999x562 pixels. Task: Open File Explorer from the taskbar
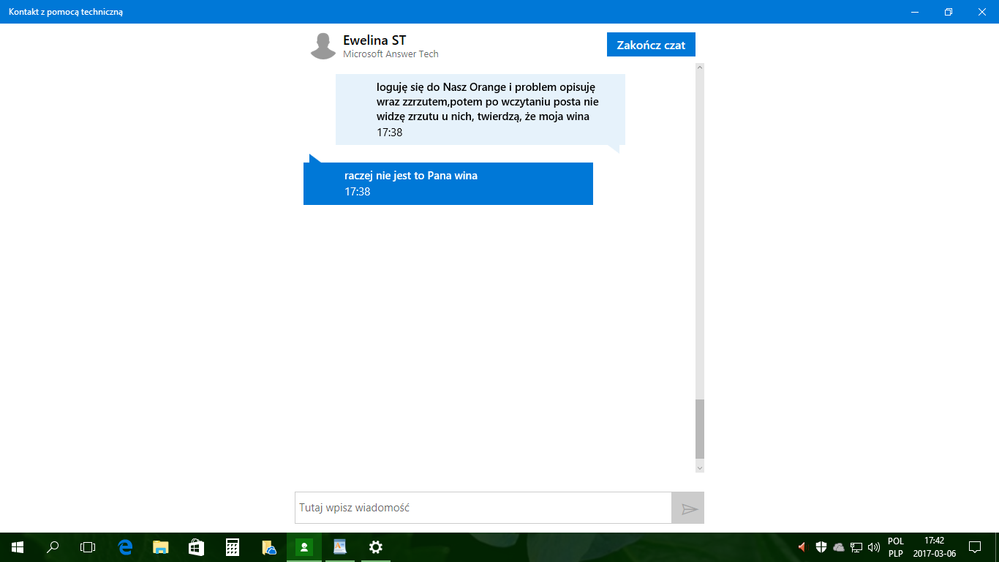(160, 547)
